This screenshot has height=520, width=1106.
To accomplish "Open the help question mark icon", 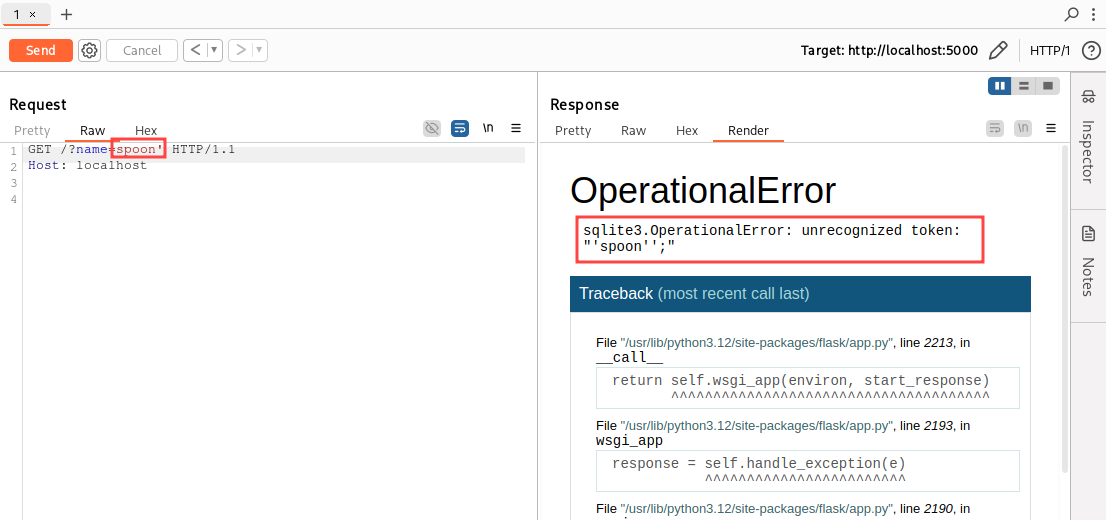I will click(1091, 50).
